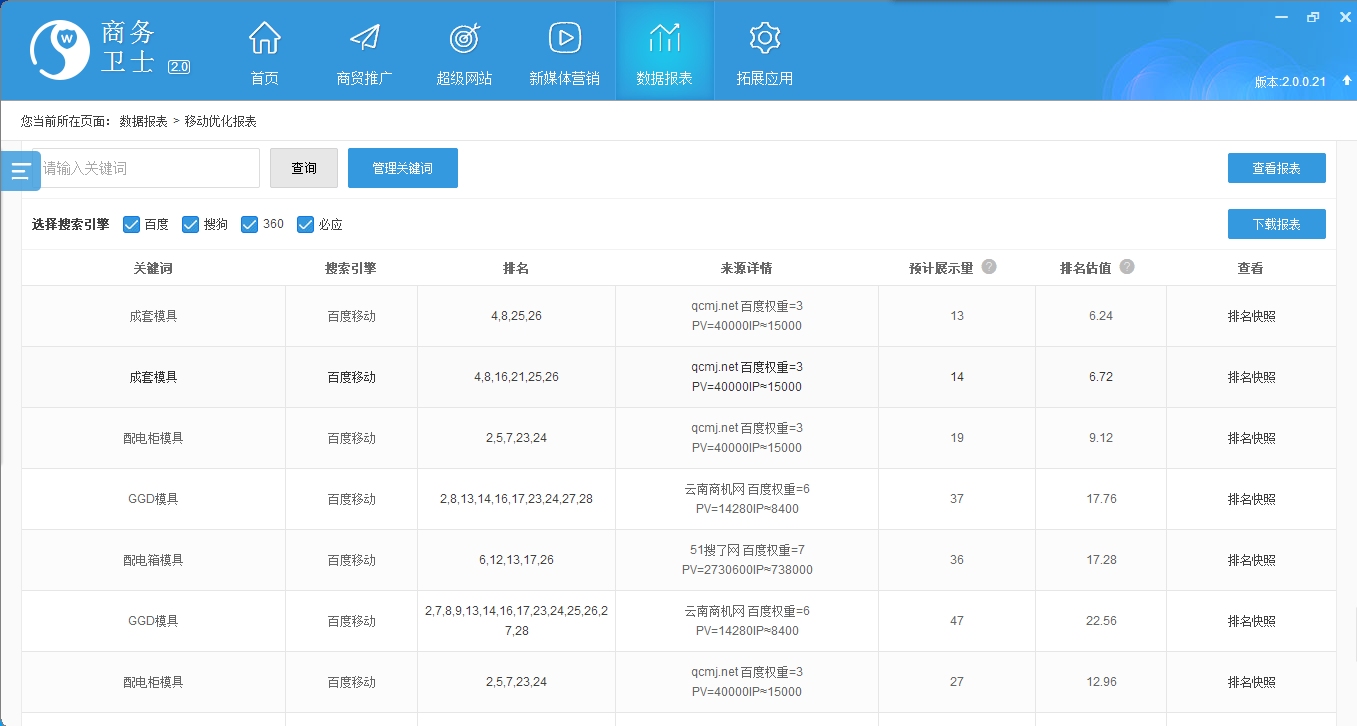Focus the 请输入关键词 search field
Viewport: 1357px width, 726px height.
coord(150,168)
